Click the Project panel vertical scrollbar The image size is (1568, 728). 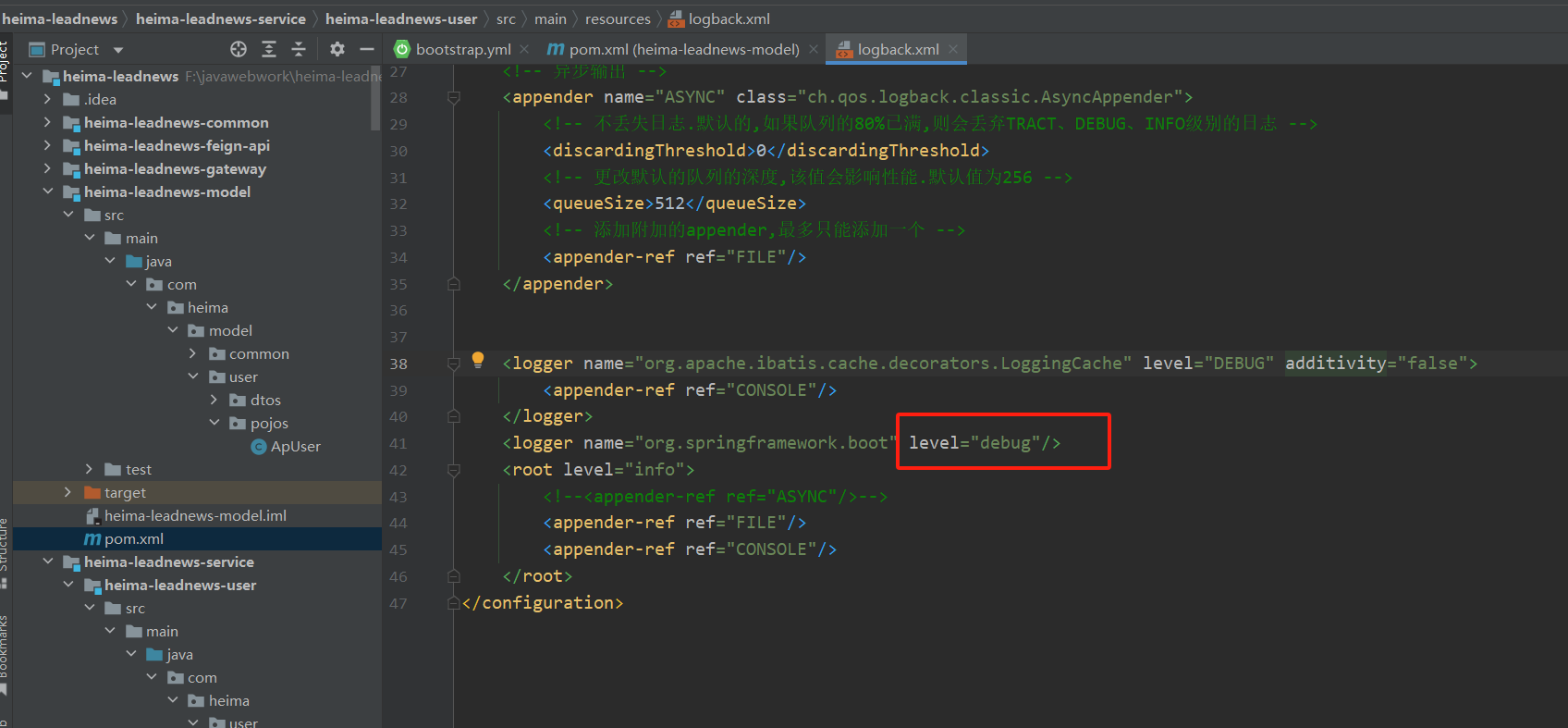coord(375,97)
